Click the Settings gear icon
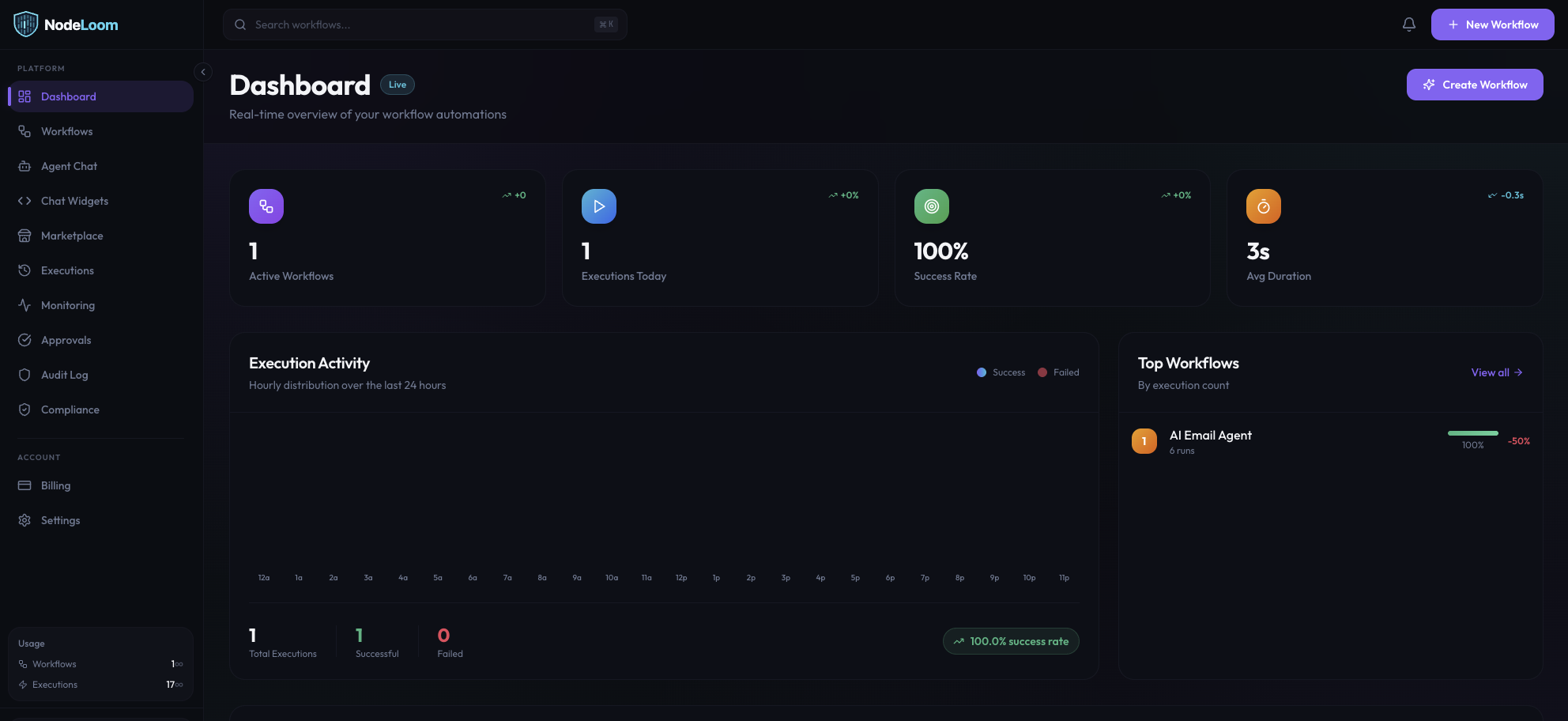Screen dimensions: 1568x721 tap(24, 520)
